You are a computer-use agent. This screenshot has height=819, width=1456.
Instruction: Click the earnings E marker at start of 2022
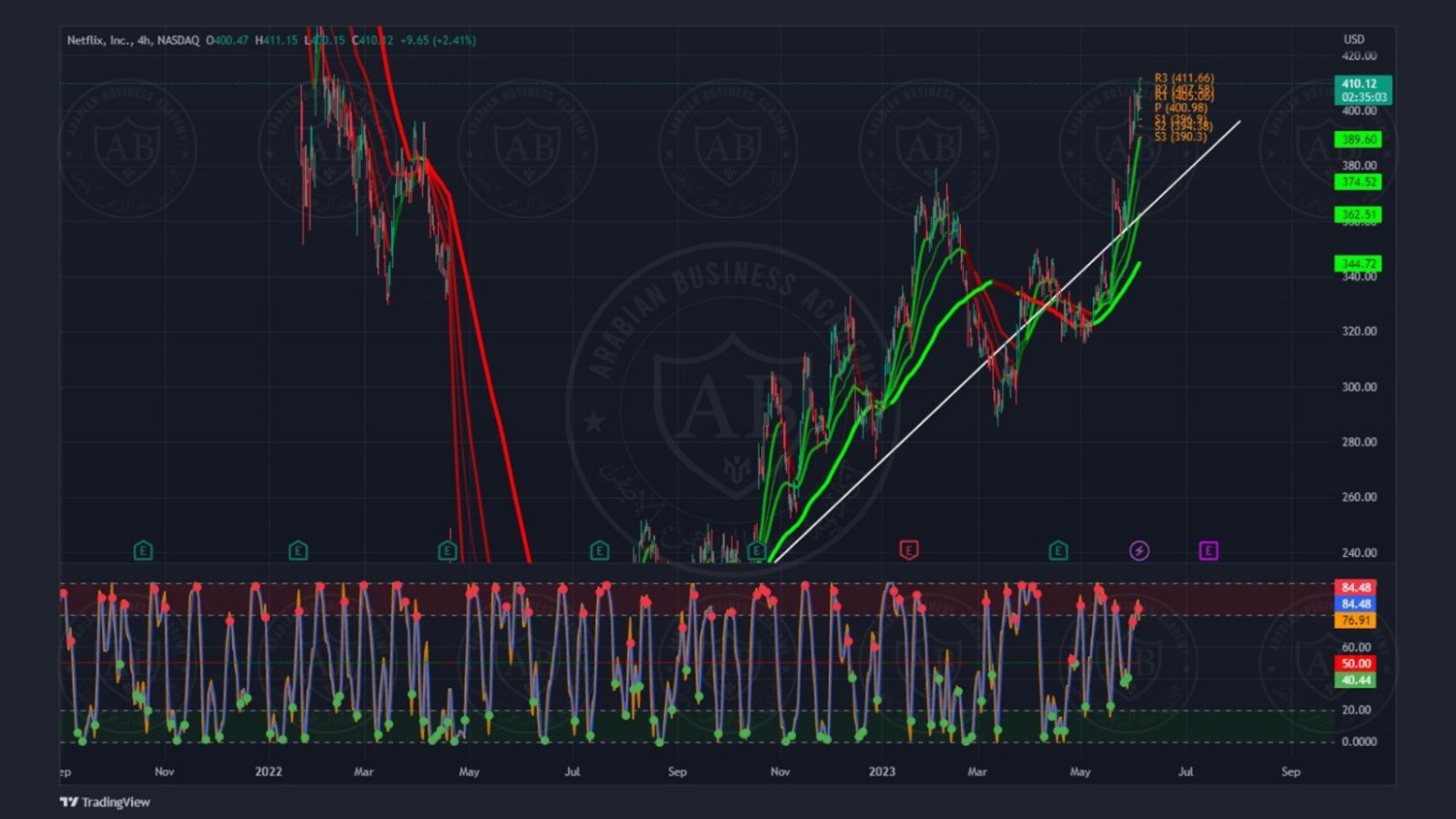298,551
